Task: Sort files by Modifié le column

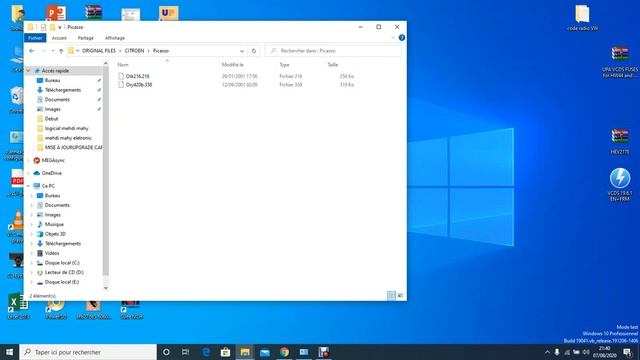Action: (x=232, y=65)
